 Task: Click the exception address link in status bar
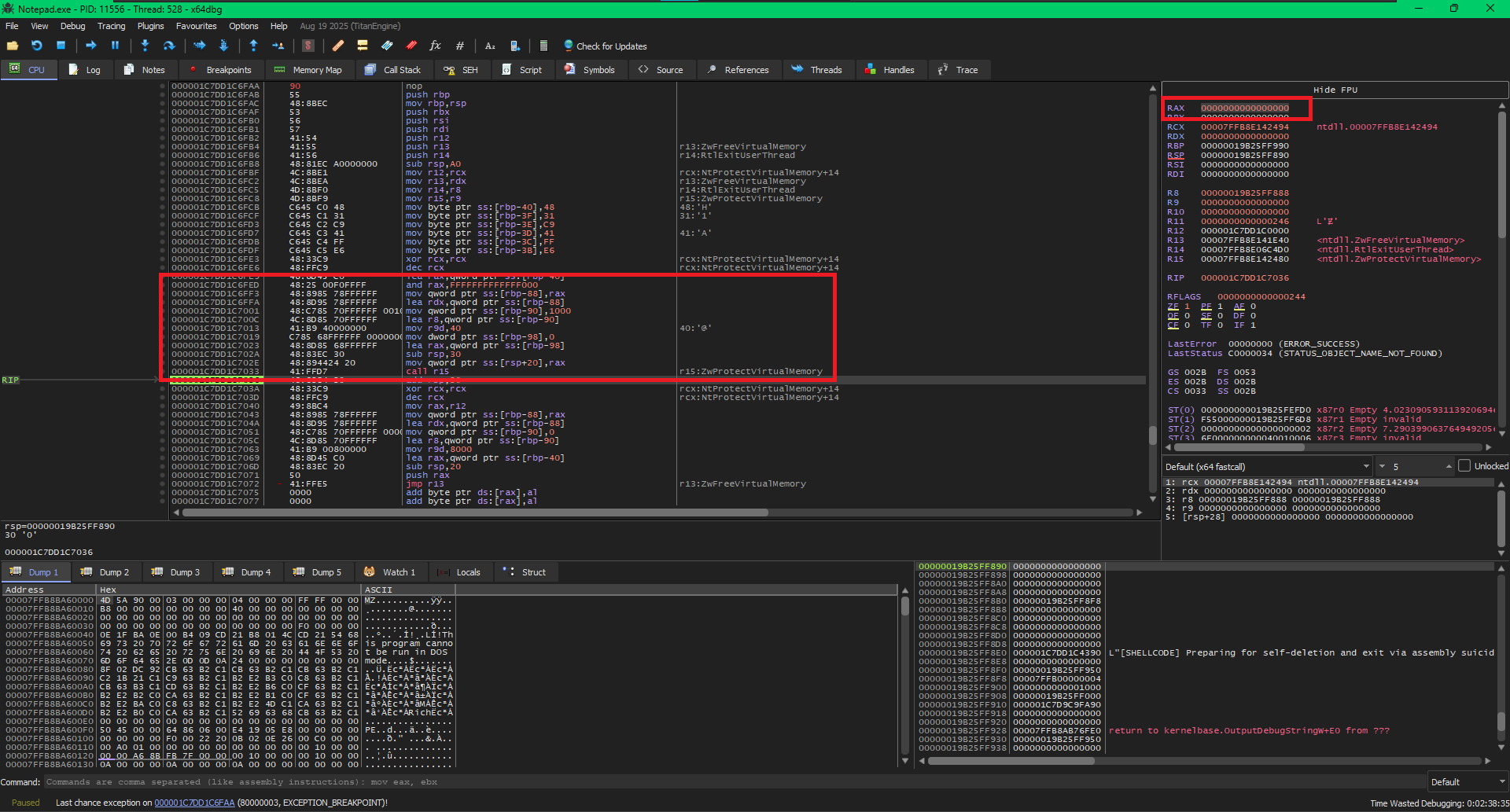(194, 803)
